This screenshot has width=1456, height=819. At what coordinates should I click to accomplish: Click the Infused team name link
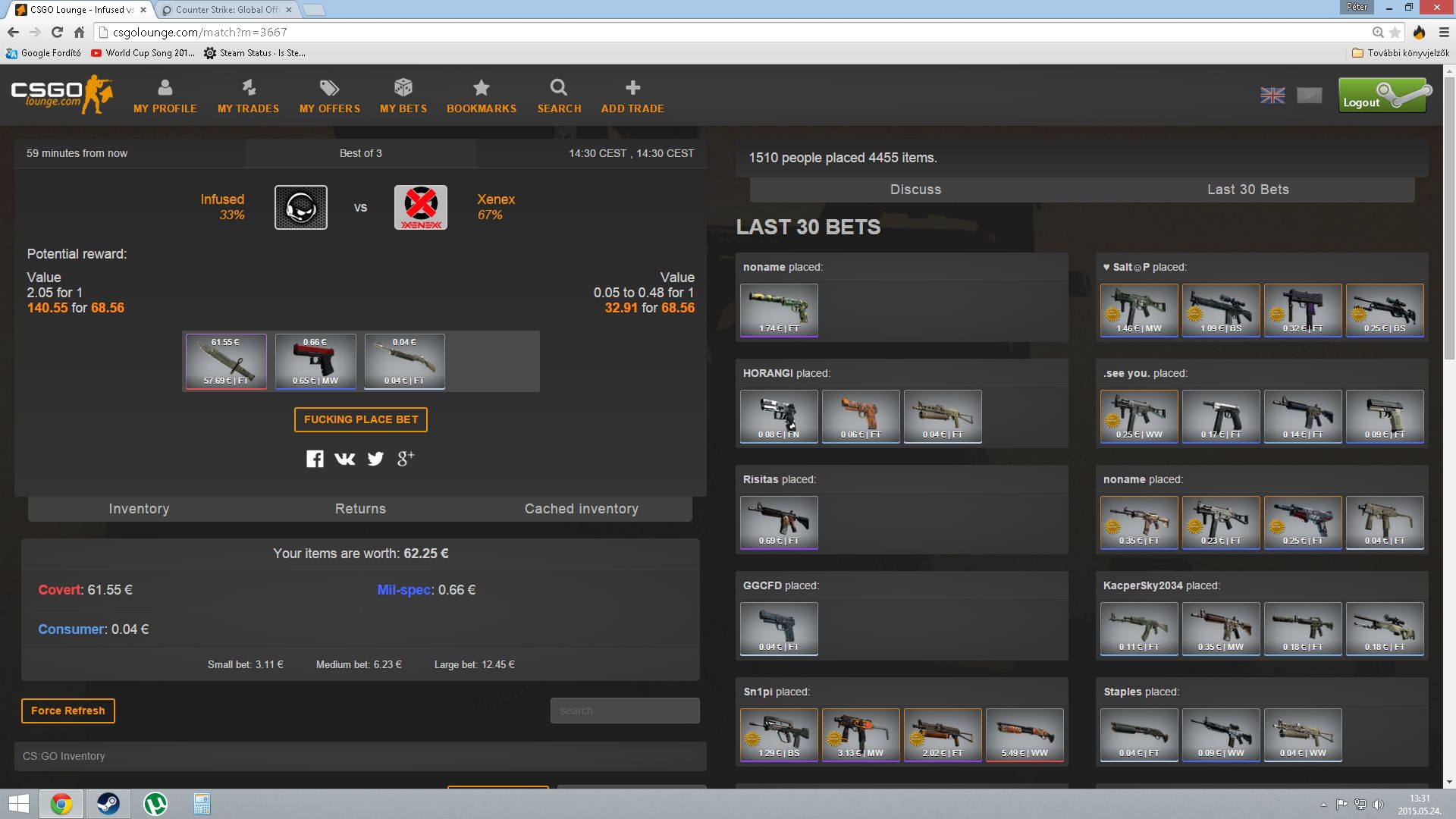click(x=222, y=199)
